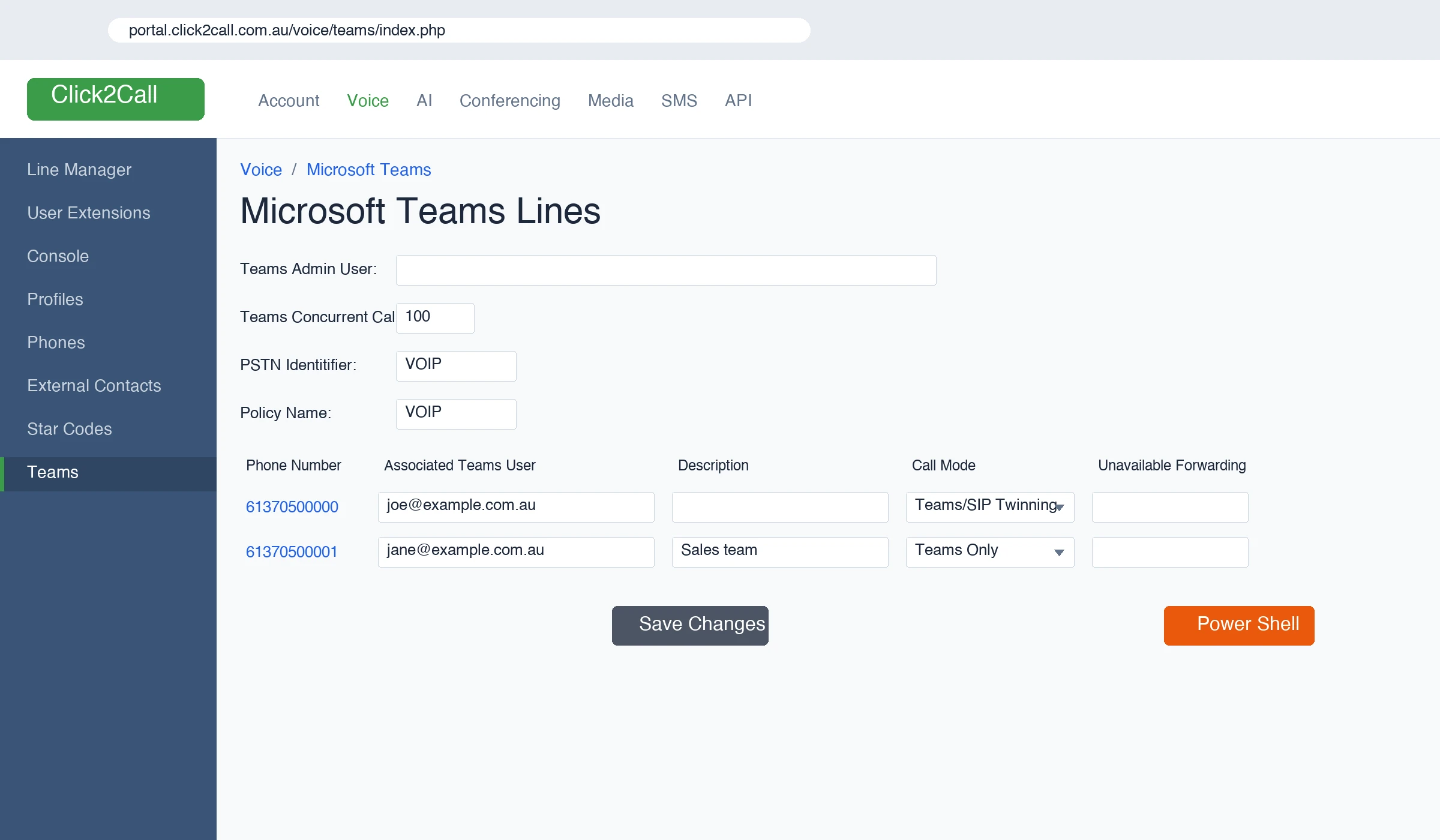Open the API menu
The height and width of the screenshot is (840, 1440).
(739, 100)
